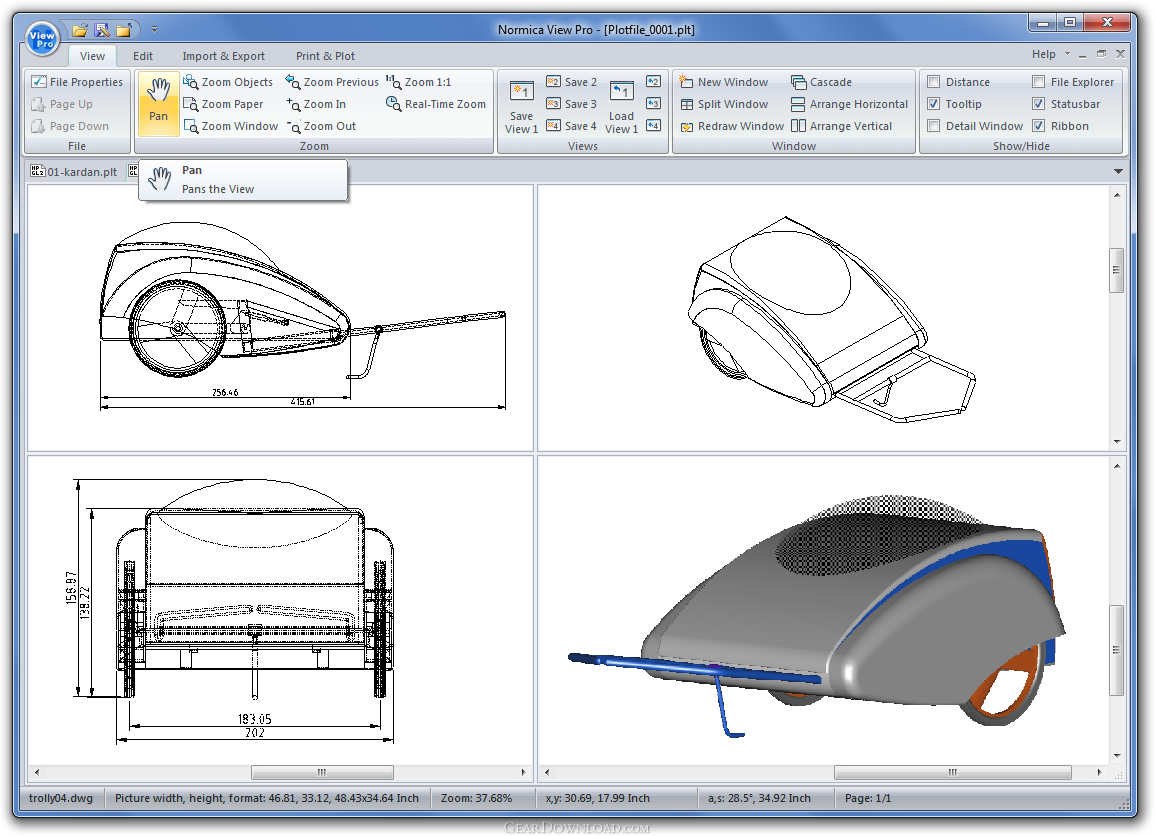Screen dimensions: 1154x836
Task: Click the shaded 3D trailer render pane
Action: 824,610
